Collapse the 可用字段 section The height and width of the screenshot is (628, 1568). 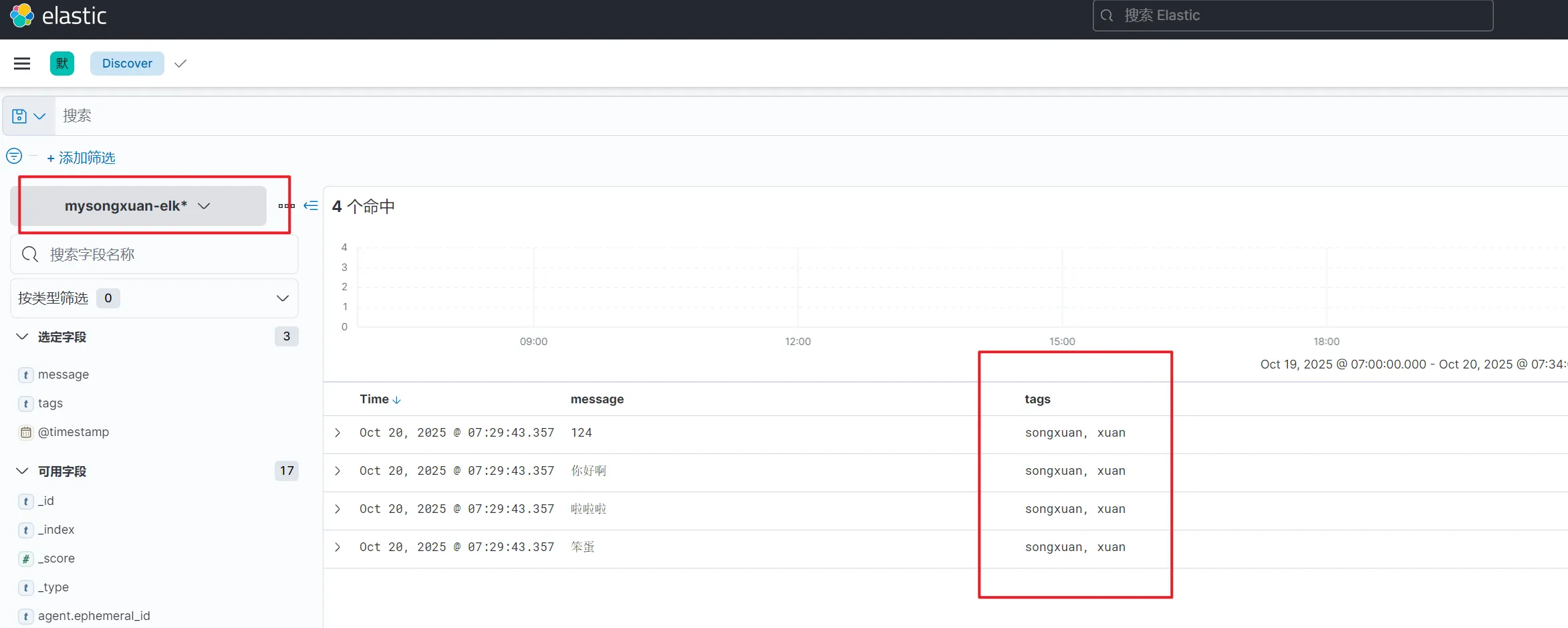[22, 471]
